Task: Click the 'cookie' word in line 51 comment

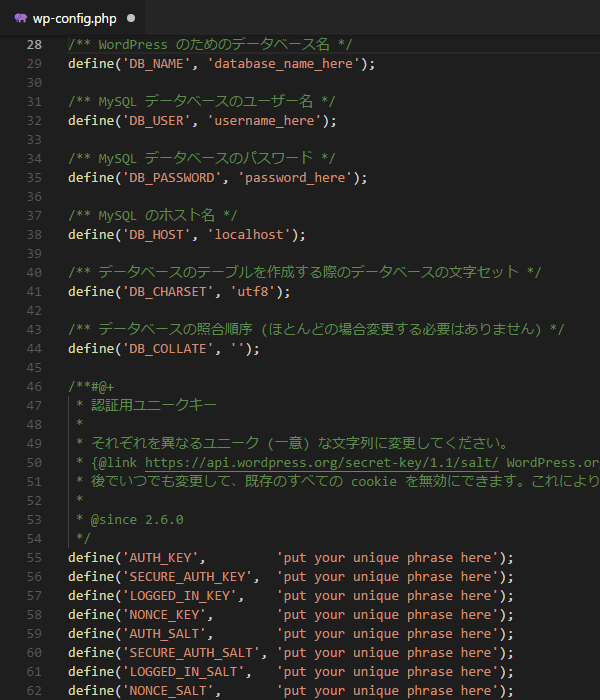Action: 374,482
